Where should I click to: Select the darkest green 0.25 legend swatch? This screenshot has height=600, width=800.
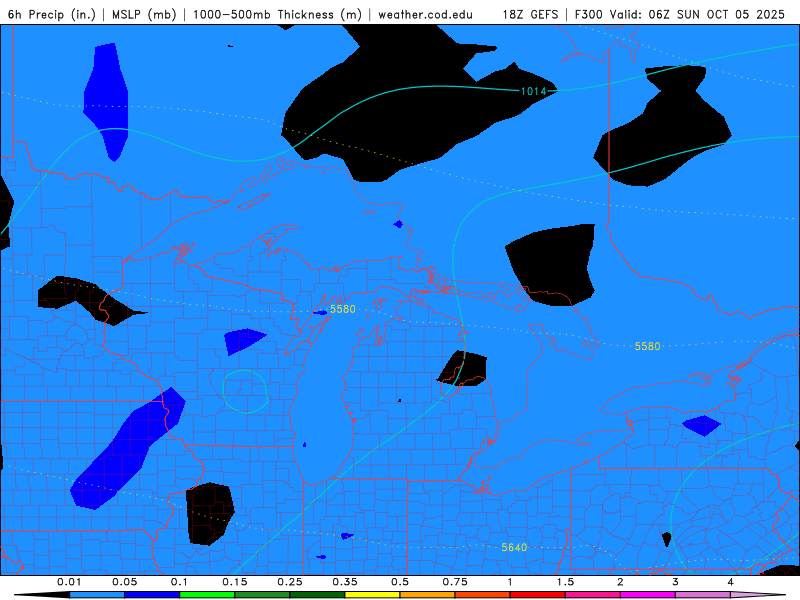pyautogui.click(x=317, y=595)
